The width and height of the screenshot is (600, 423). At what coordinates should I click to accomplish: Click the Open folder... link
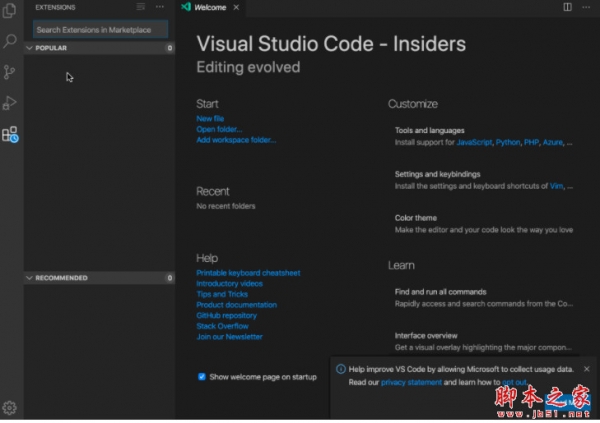click(219, 129)
